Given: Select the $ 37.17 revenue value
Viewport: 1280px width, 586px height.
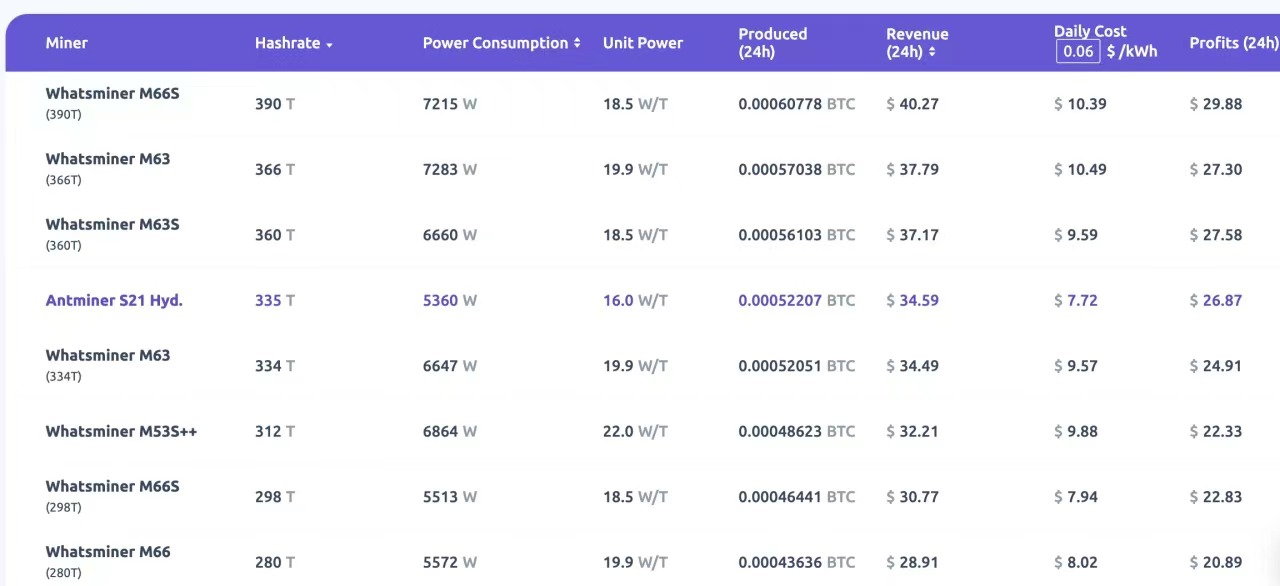Looking at the screenshot, I should 912,235.
